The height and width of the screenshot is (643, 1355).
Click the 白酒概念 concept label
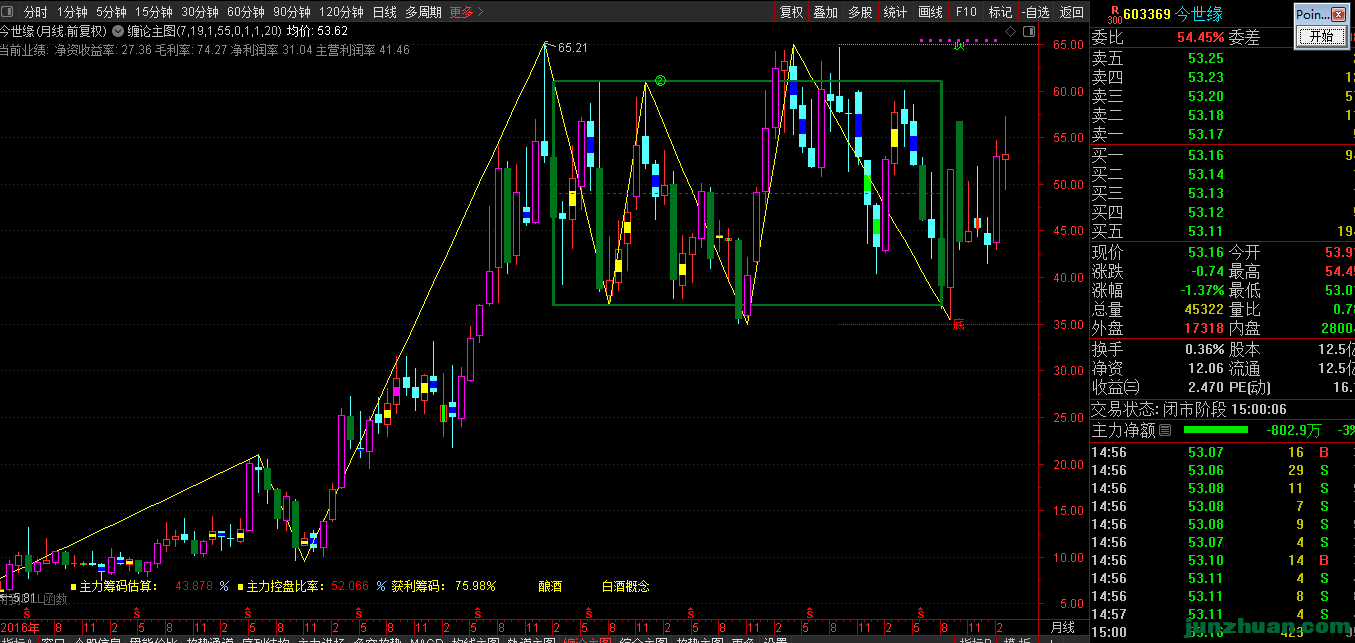click(x=625, y=586)
